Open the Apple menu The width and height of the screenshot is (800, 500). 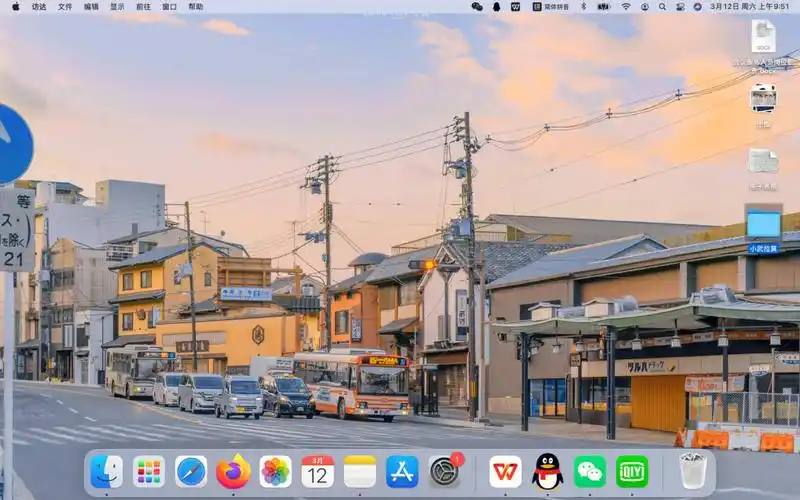[x=15, y=6]
